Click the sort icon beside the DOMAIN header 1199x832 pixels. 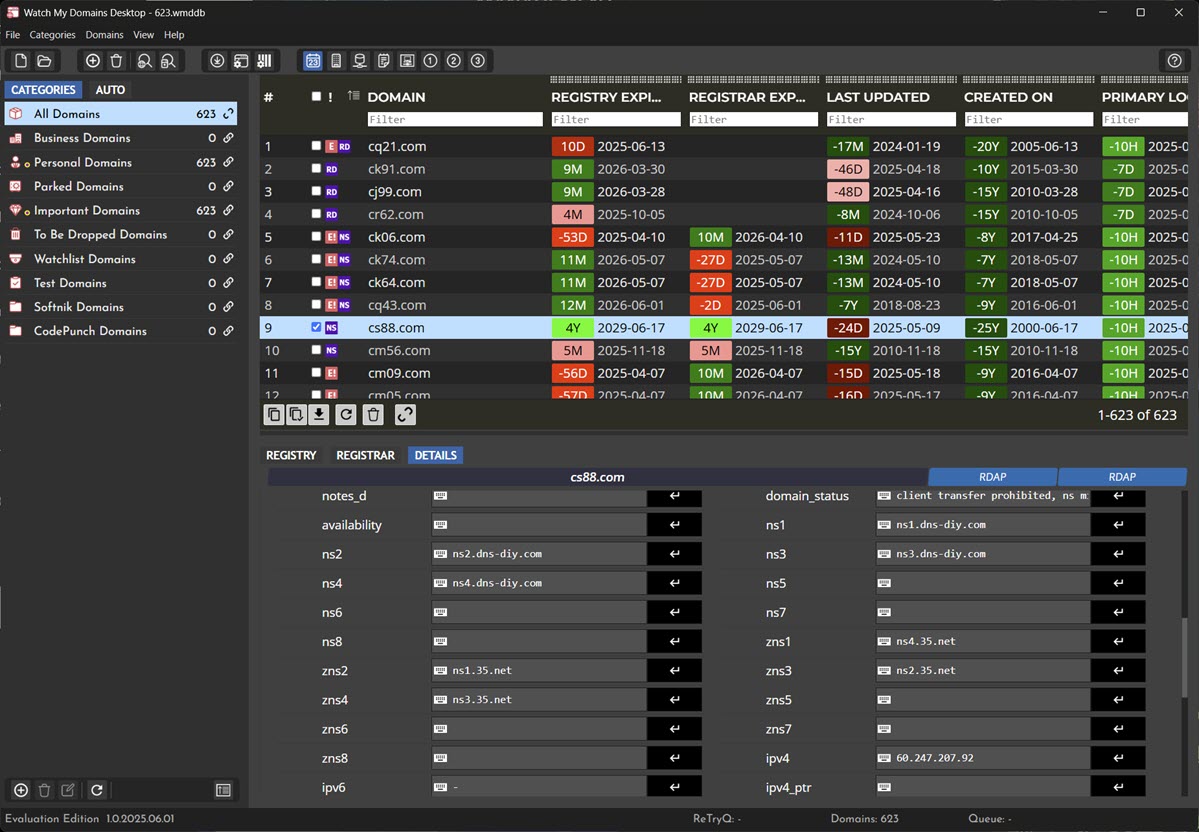(x=353, y=96)
